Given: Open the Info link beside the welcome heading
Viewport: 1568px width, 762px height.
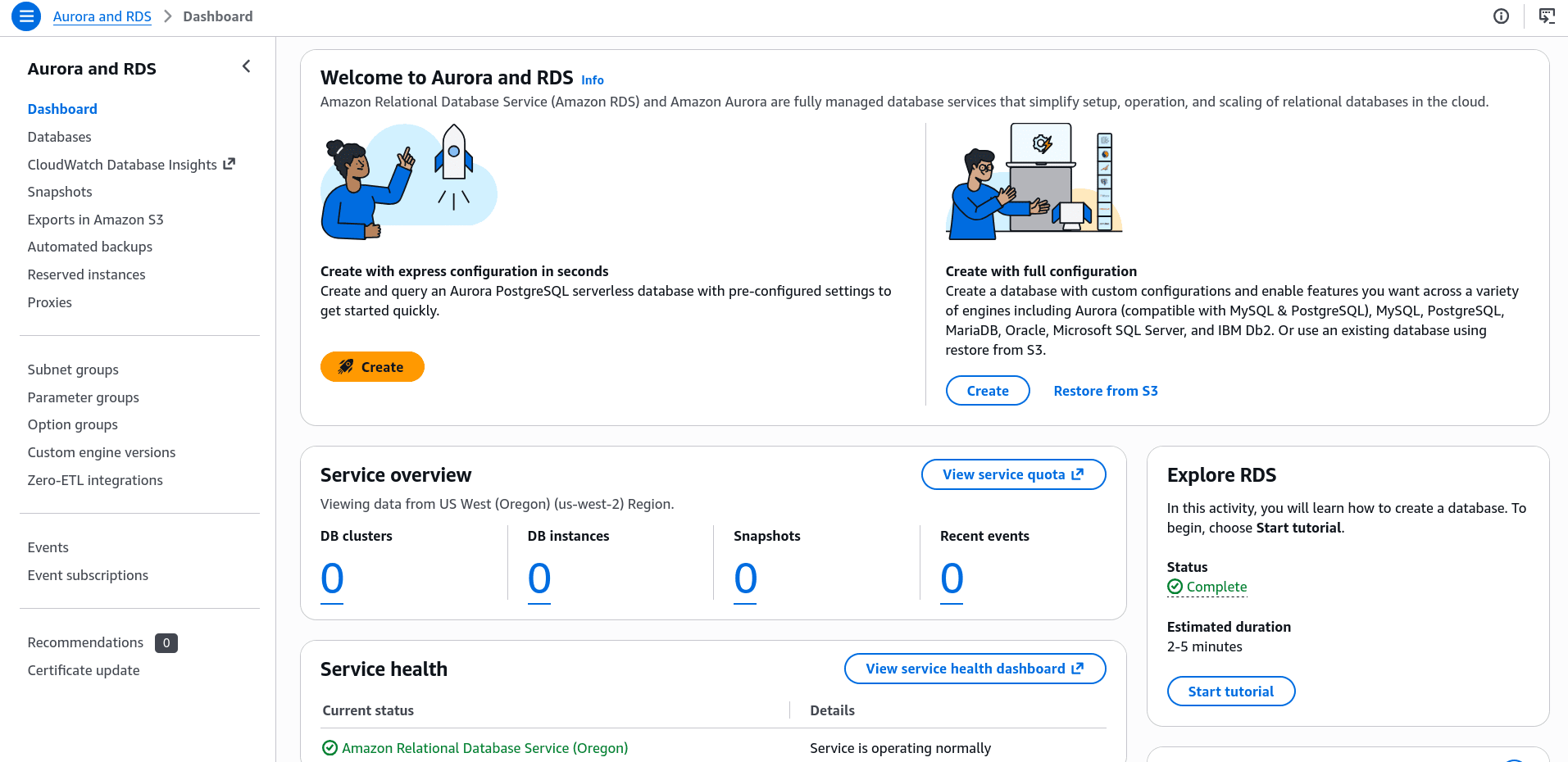Looking at the screenshot, I should (593, 80).
